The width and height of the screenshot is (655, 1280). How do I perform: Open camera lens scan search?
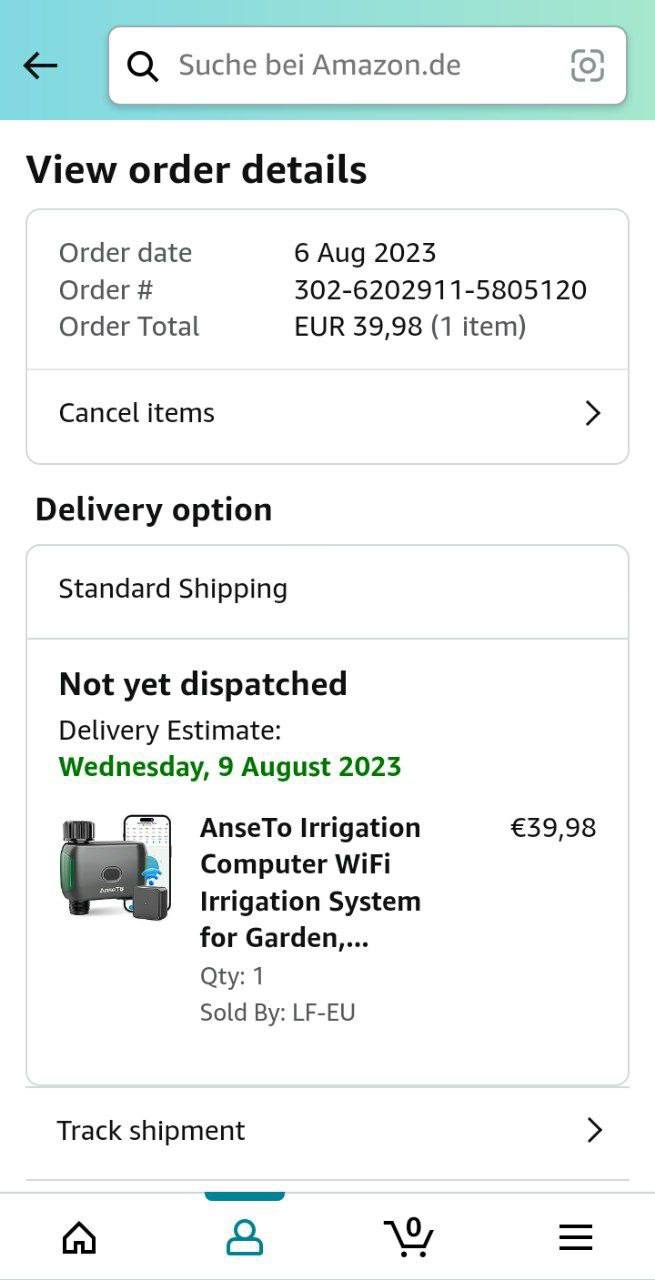(x=587, y=66)
